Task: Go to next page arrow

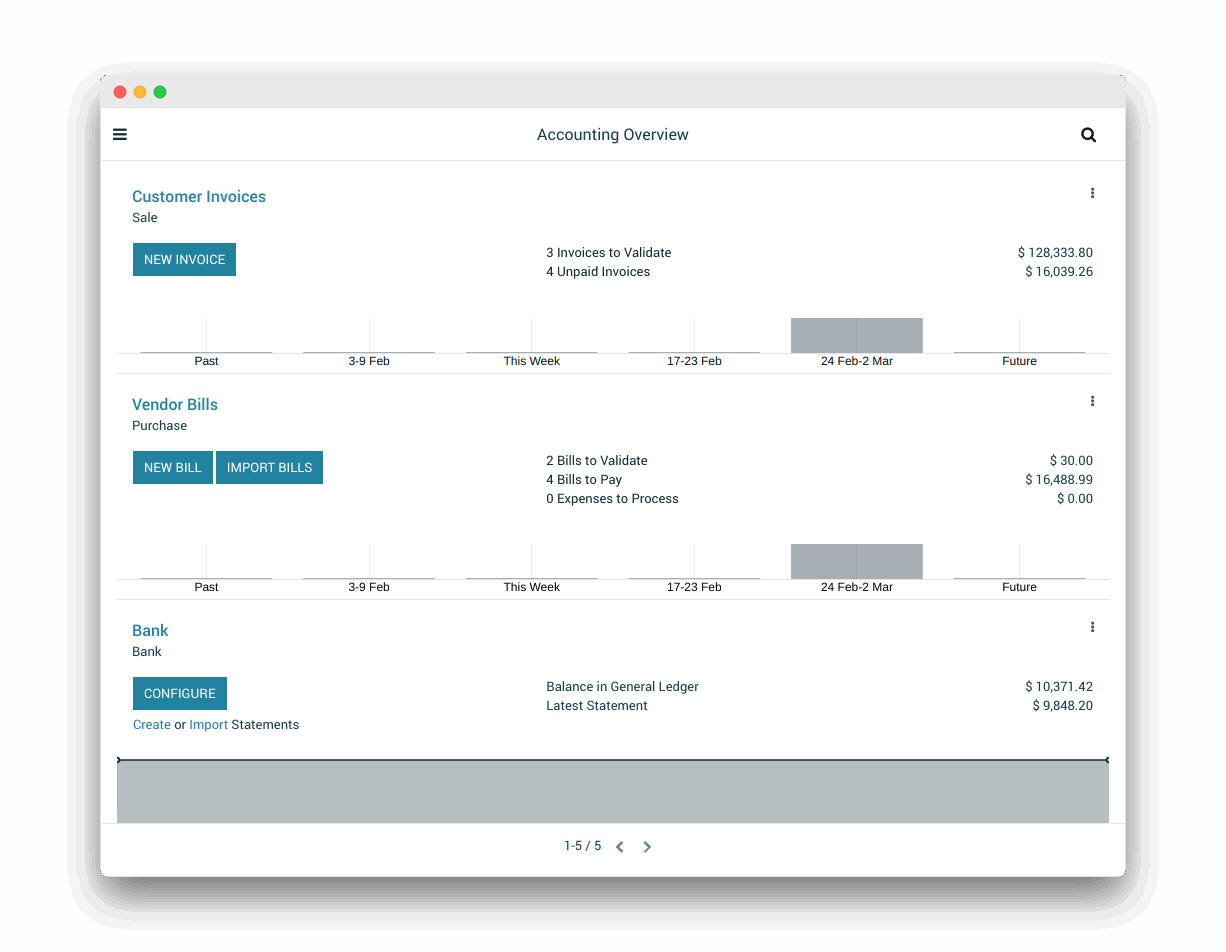Action: click(x=647, y=847)
